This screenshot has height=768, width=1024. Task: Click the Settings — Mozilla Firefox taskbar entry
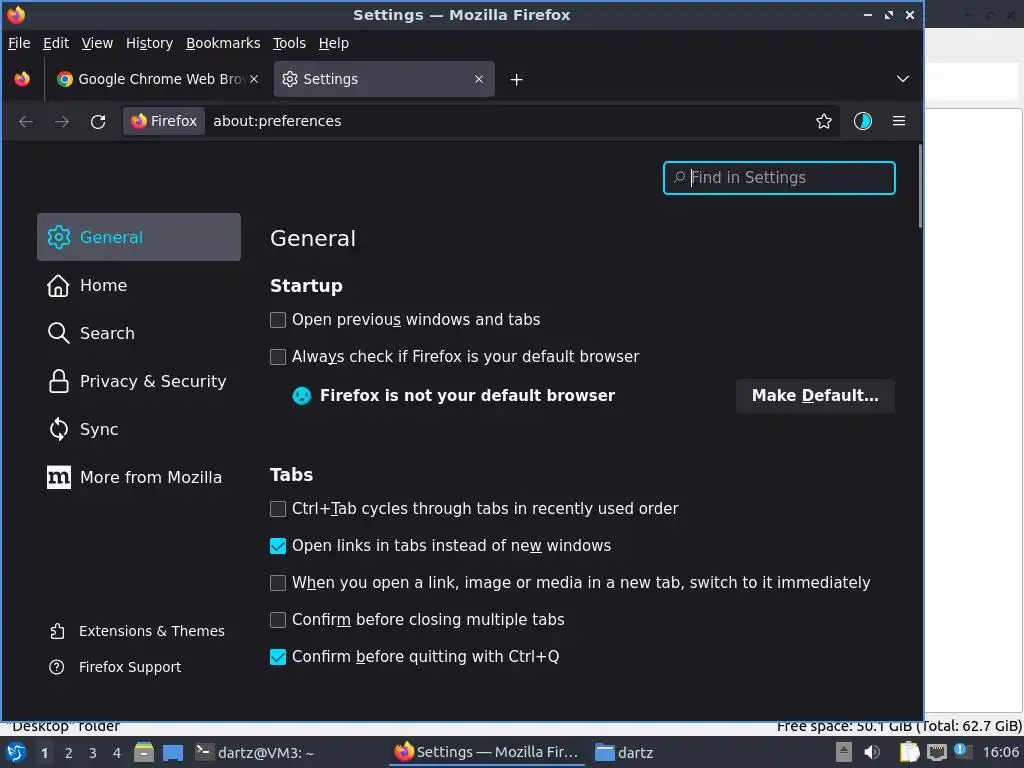pos(487,753)
